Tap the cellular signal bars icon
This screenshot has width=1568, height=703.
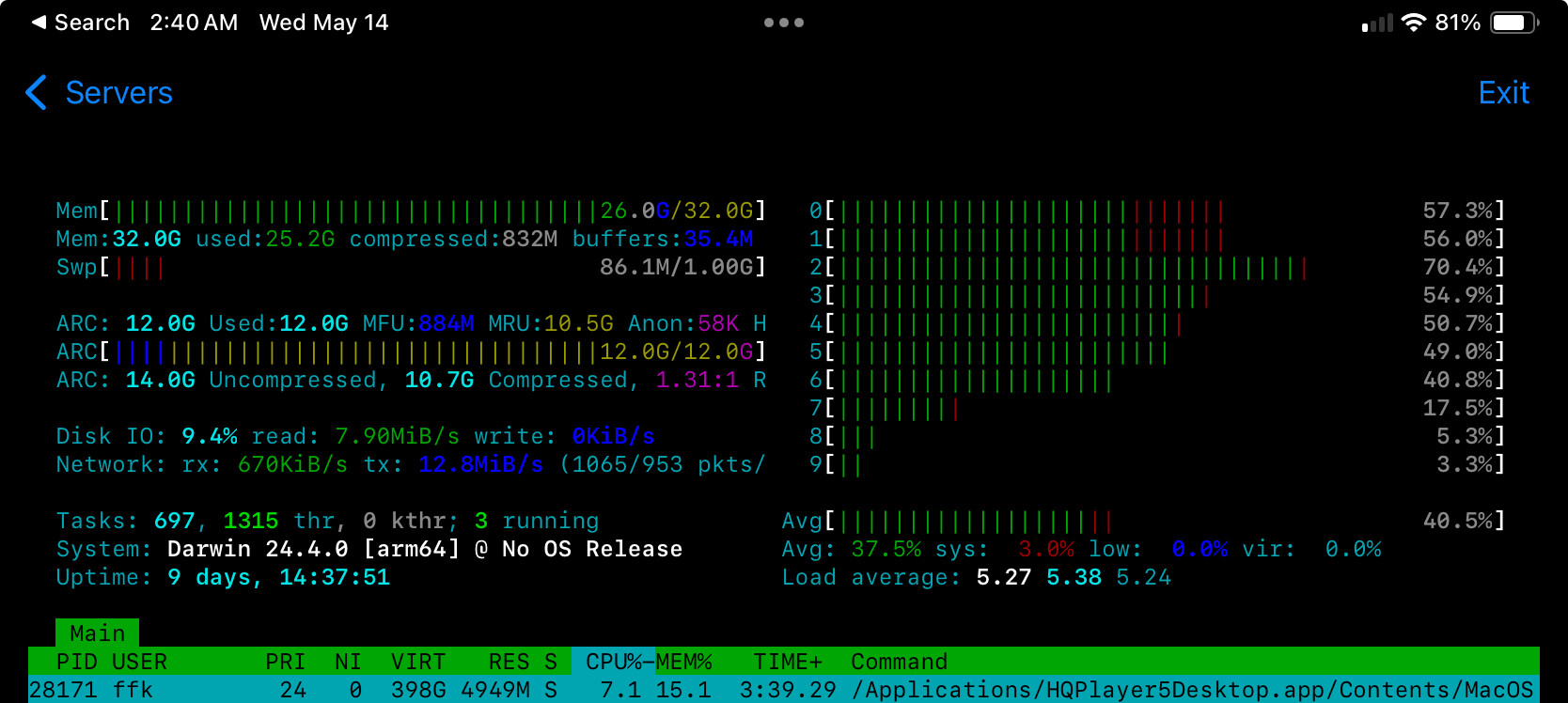[x=1377, y=23]
